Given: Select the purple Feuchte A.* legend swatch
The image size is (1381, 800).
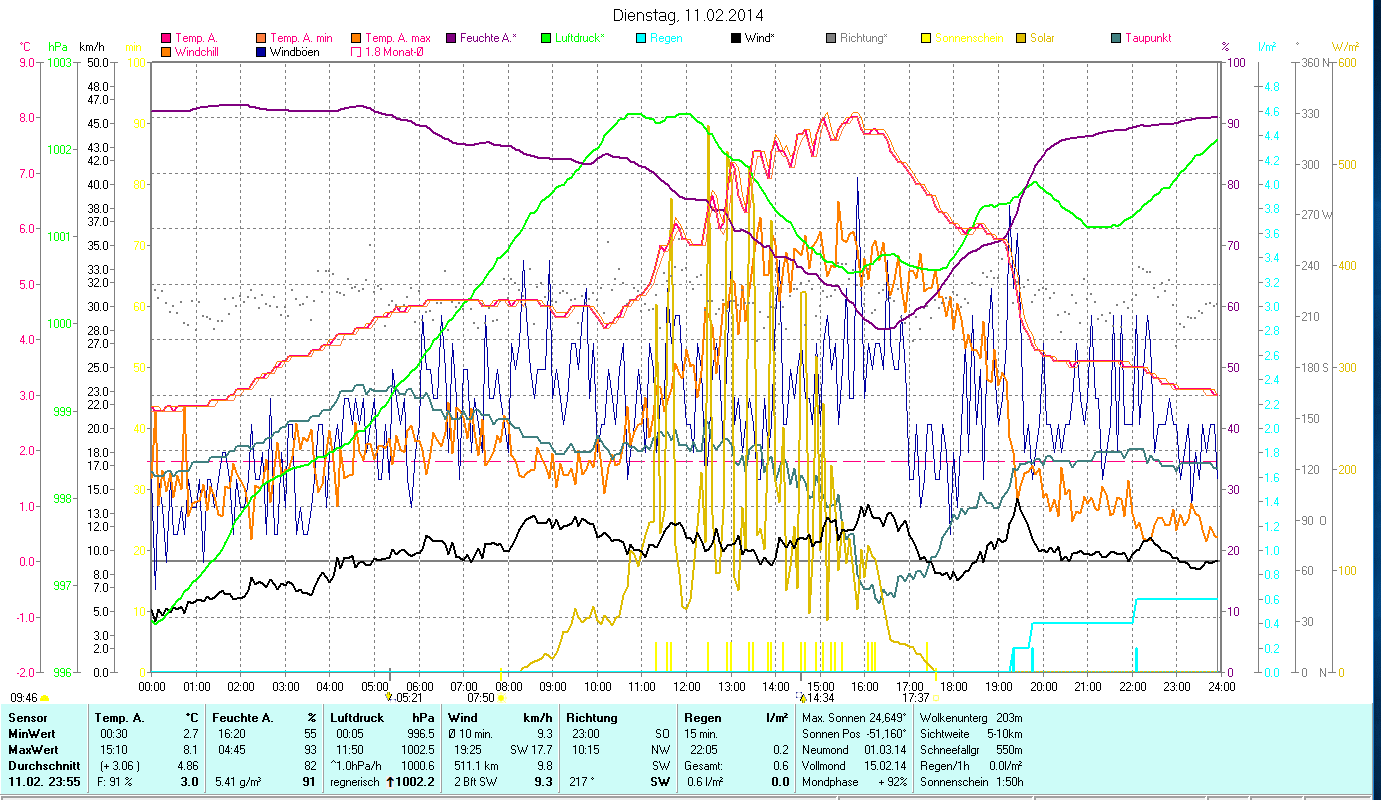Looking at the screenshot, I should click(450, 38).
